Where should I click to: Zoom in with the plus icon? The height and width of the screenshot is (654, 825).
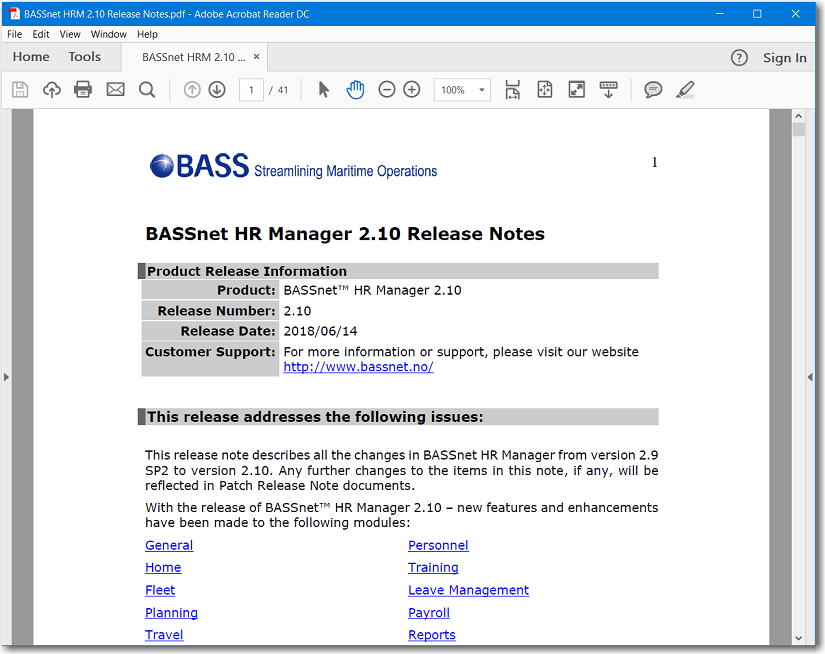pos(411,90)
